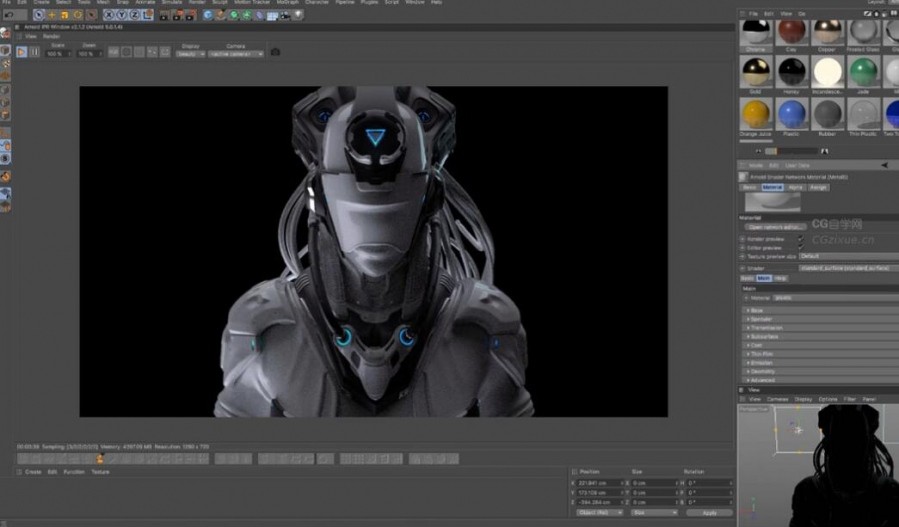899x527 pixels.
Task: Select the blue Plastic material thumbnail
Action: coord(791,114)
